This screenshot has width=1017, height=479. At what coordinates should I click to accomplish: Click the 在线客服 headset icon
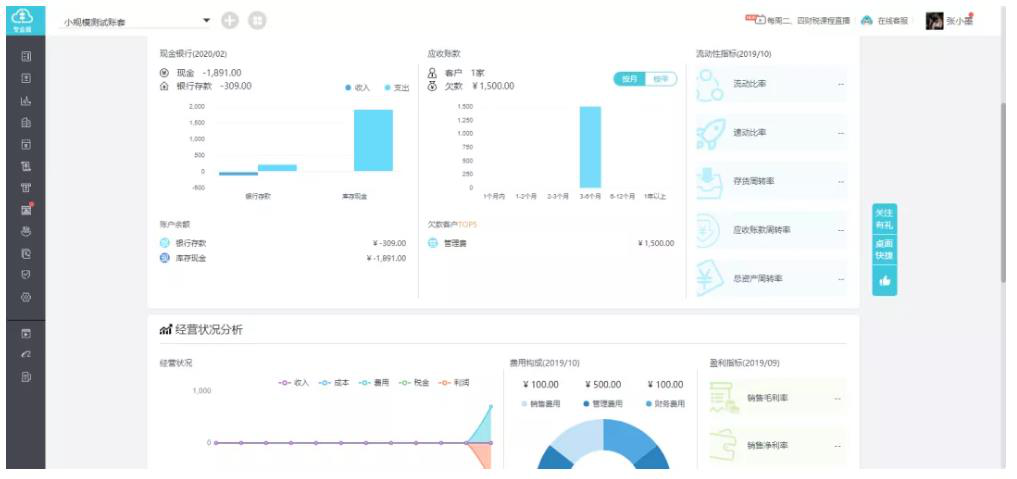coord(867,21)
